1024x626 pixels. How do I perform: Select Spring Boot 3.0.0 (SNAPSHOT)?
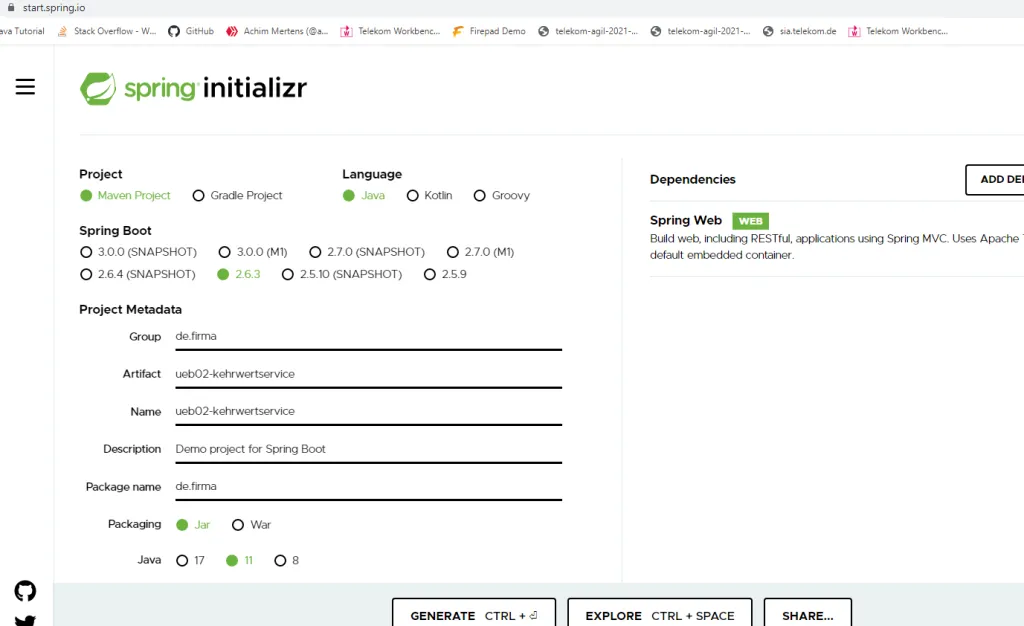click(x=138, y=251)
